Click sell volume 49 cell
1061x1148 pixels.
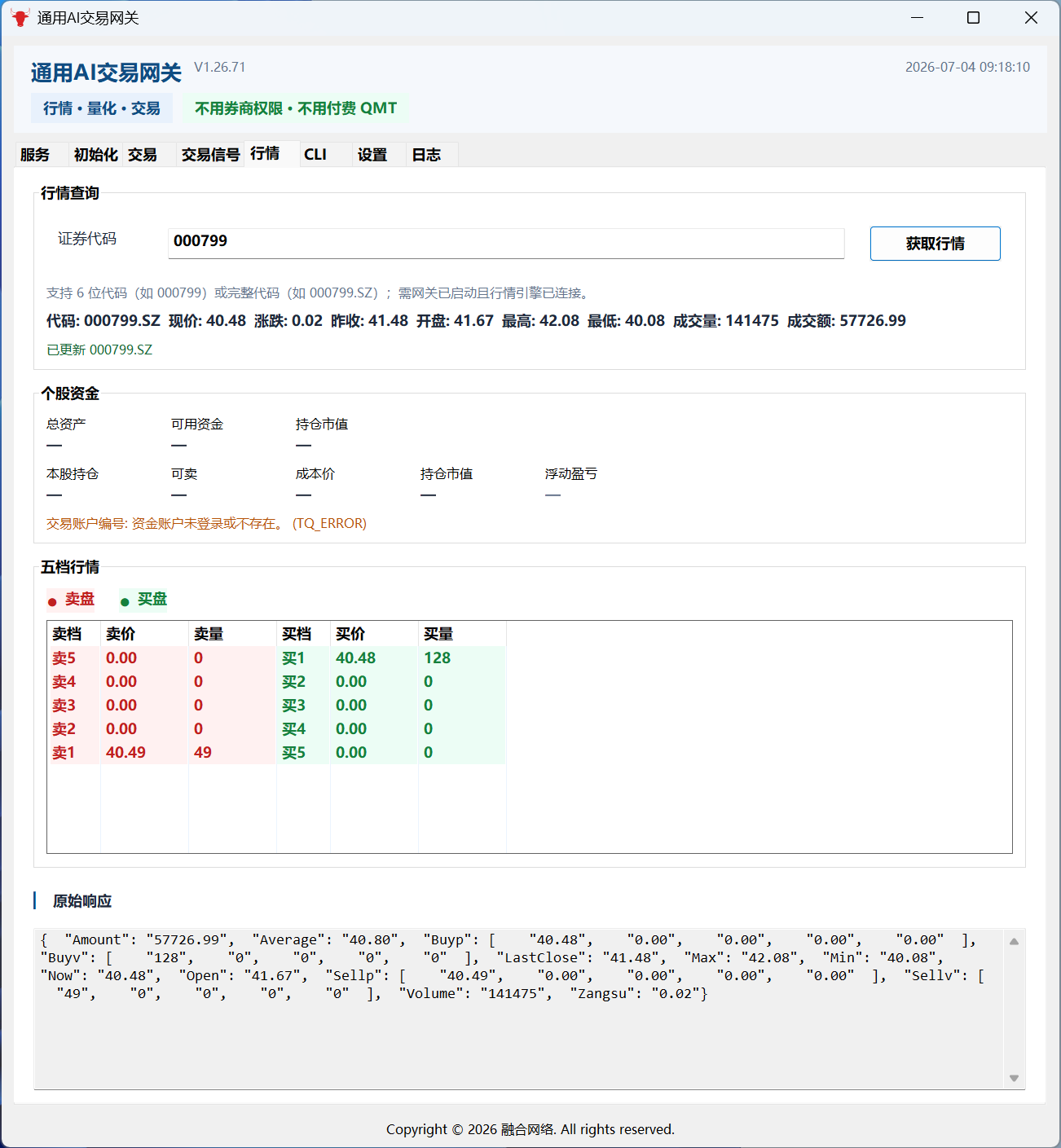(x=203, y=753)
